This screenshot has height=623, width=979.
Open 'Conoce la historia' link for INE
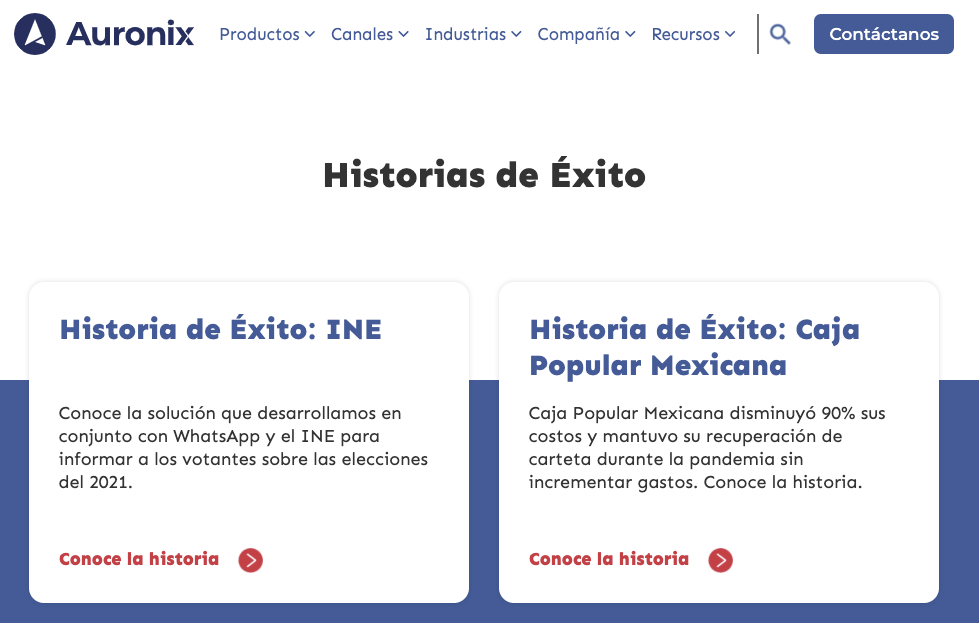click(139, 559)
